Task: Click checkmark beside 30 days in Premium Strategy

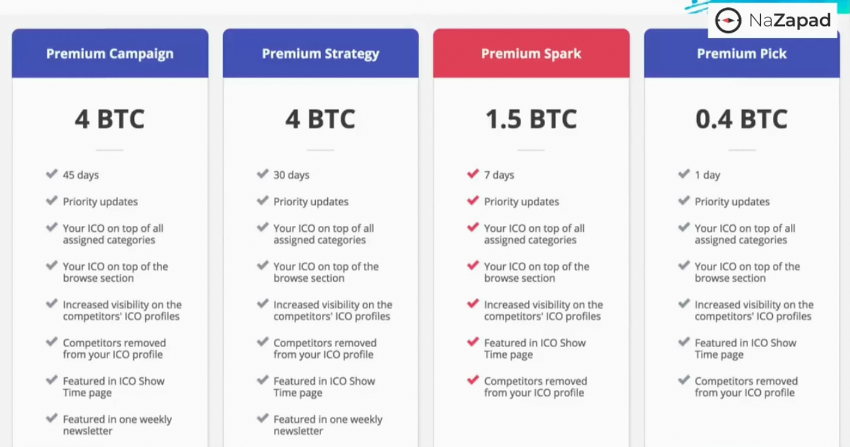Action: click(262, 174)
